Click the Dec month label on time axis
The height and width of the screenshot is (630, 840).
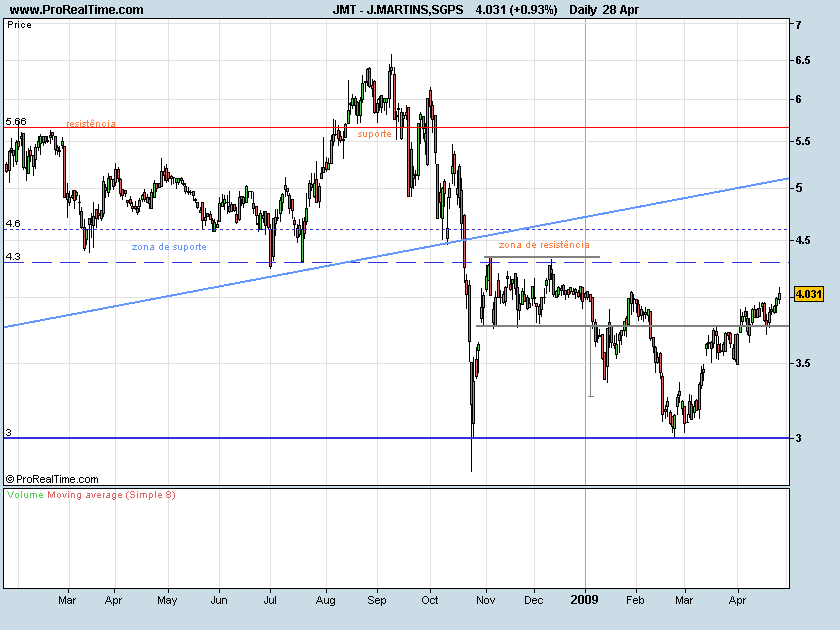(x=534, y=600)
